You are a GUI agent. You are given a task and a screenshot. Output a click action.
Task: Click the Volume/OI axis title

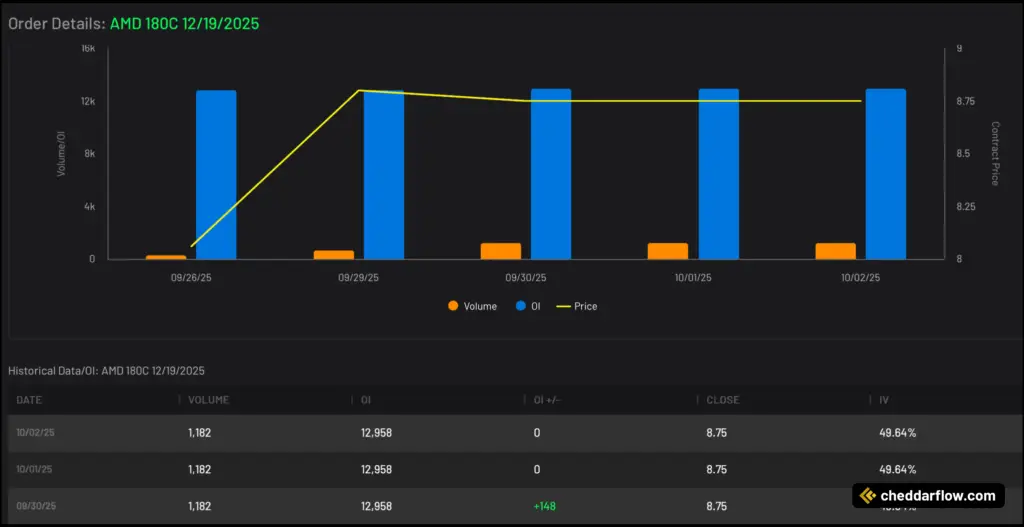(x=61, y=153)
